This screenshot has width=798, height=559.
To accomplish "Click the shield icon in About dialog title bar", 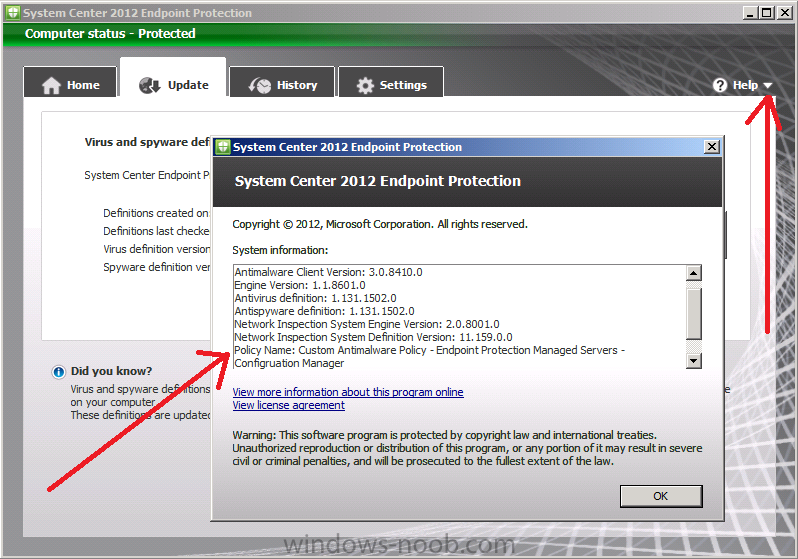I will click(222, 147).
